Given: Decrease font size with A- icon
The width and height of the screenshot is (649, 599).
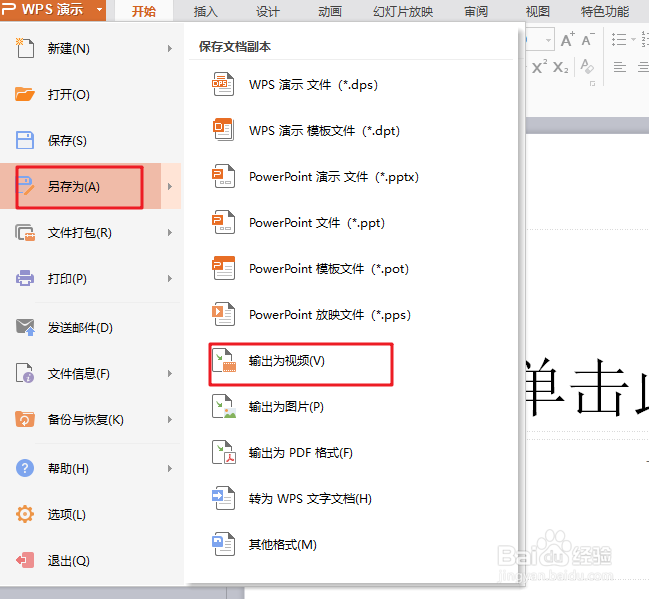Looking at the screenshot, I should pos(587,40).
